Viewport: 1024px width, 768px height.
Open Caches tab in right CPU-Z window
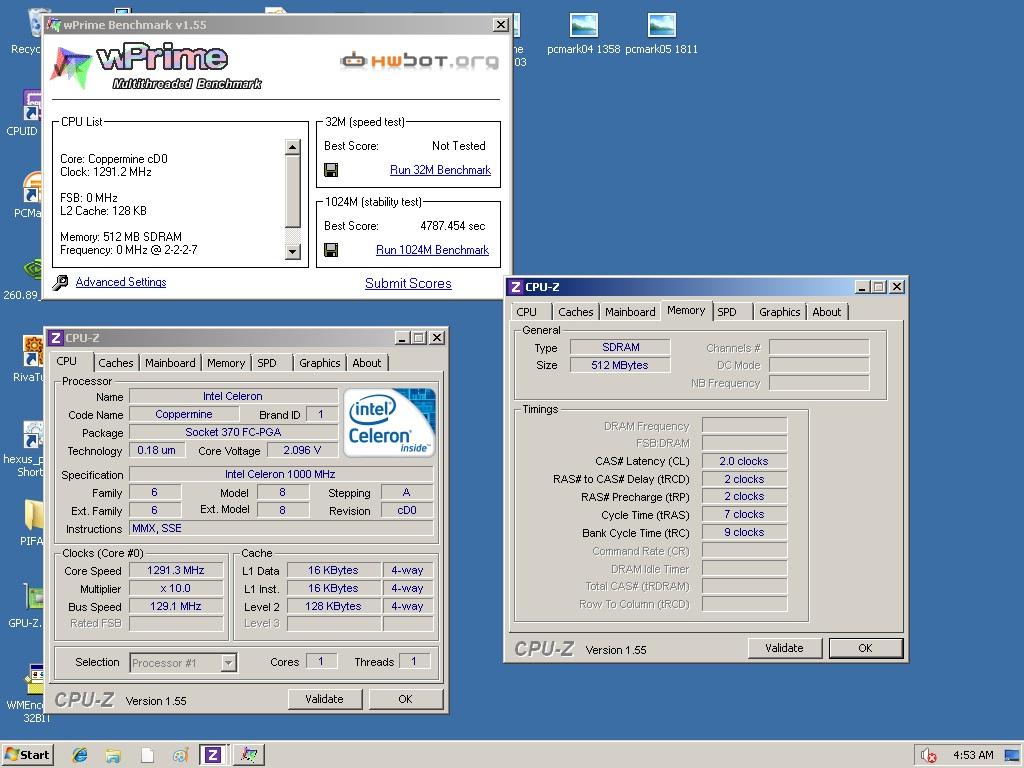click(x=575, y=312)
